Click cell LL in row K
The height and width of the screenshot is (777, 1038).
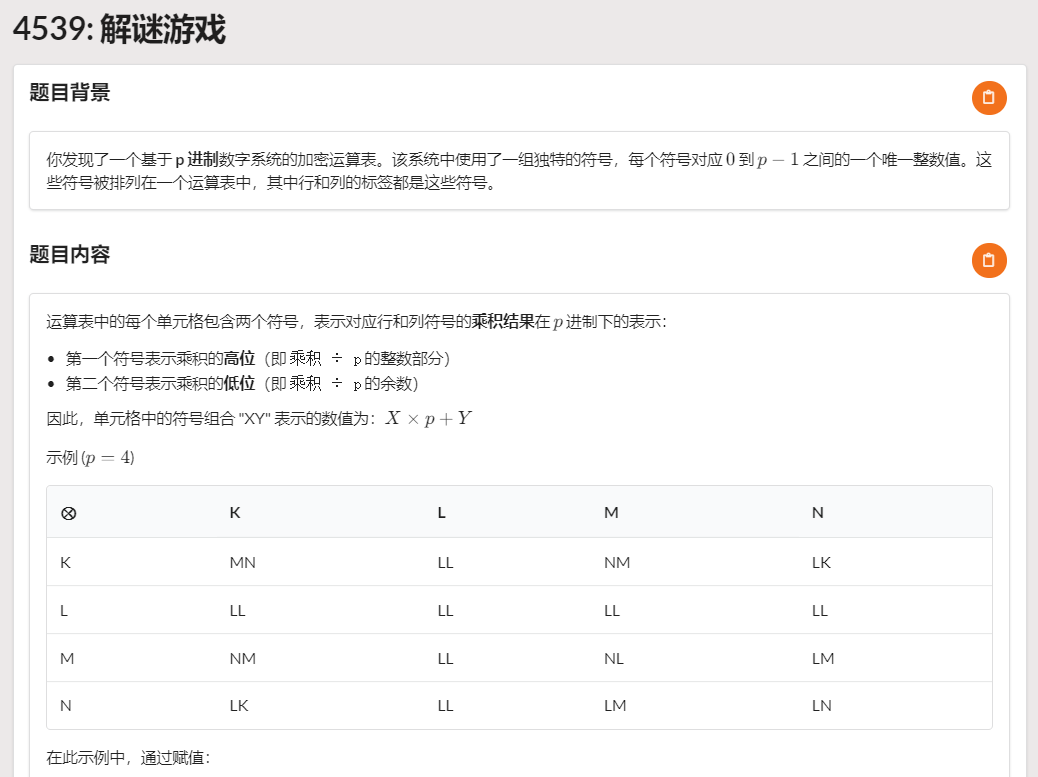tap(446, 563)
